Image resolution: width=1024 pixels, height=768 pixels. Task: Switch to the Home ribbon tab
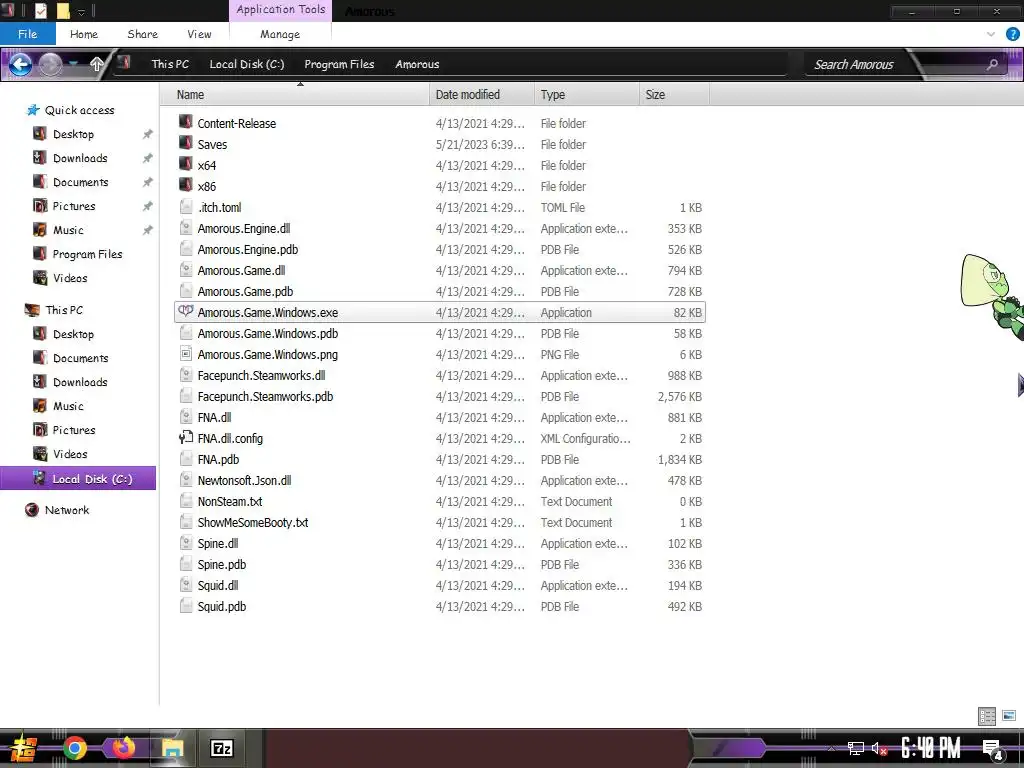tap(84, 34)
